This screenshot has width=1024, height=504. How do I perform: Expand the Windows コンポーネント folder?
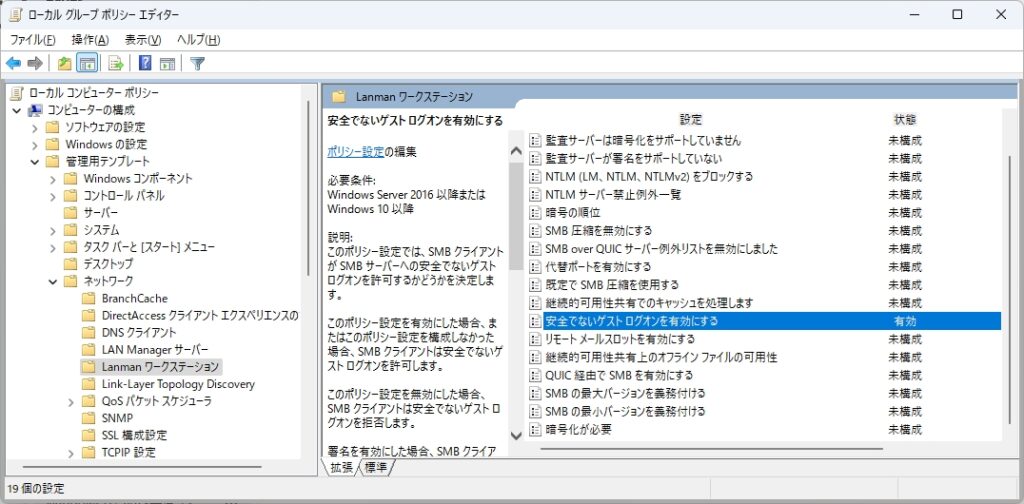coord(52,178)
